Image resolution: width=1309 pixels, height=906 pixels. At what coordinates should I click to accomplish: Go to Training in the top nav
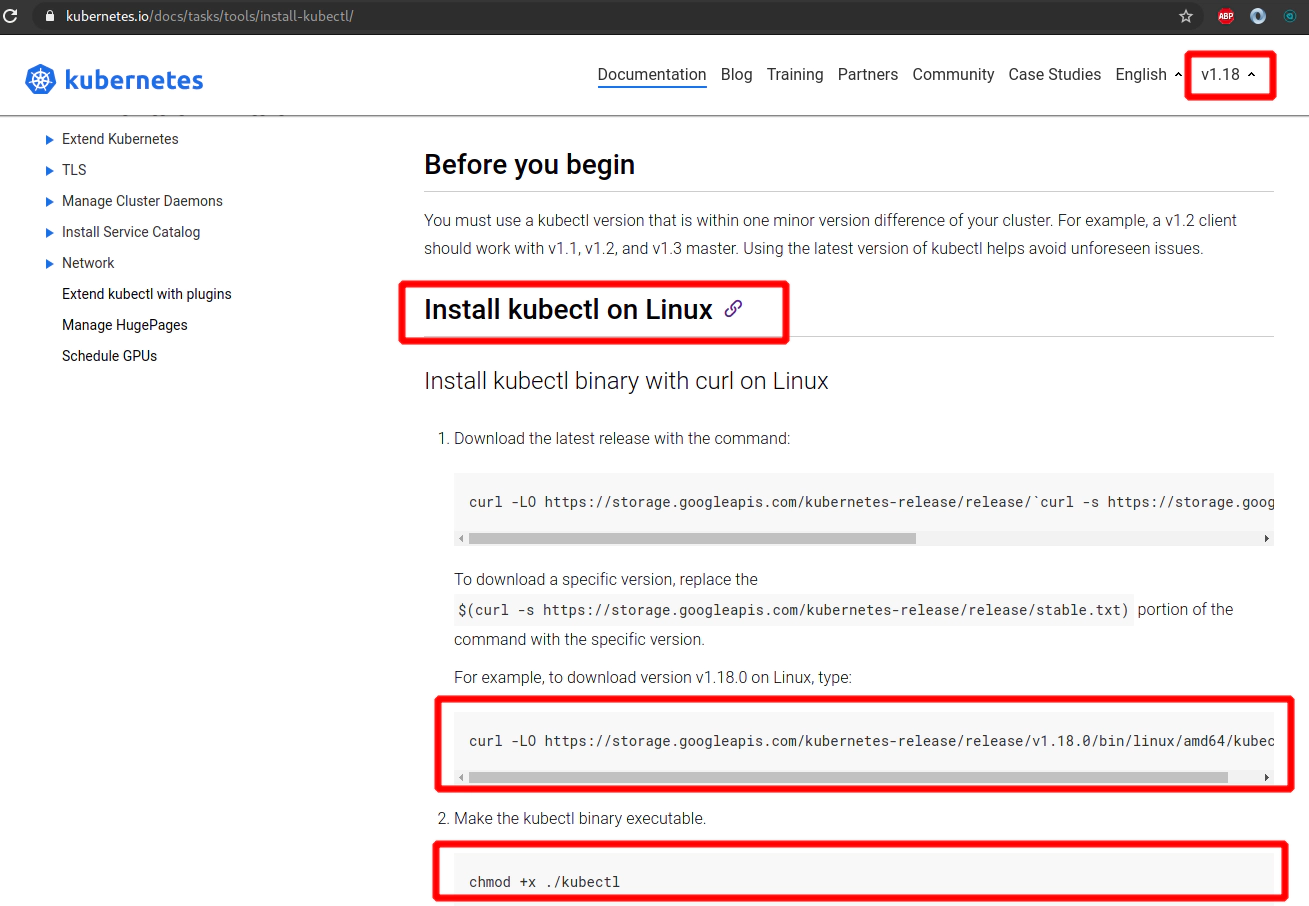pos(795,75)
